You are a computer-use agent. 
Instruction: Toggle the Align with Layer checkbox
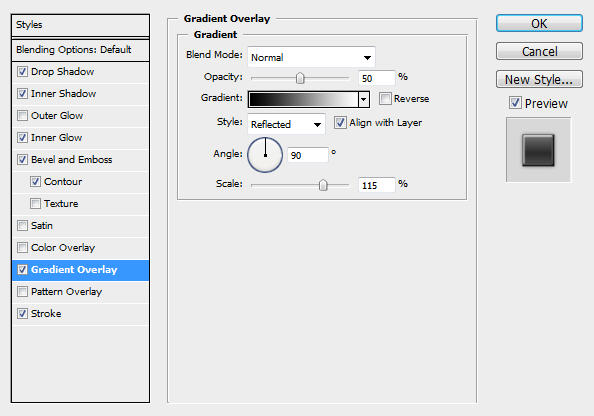340,122
